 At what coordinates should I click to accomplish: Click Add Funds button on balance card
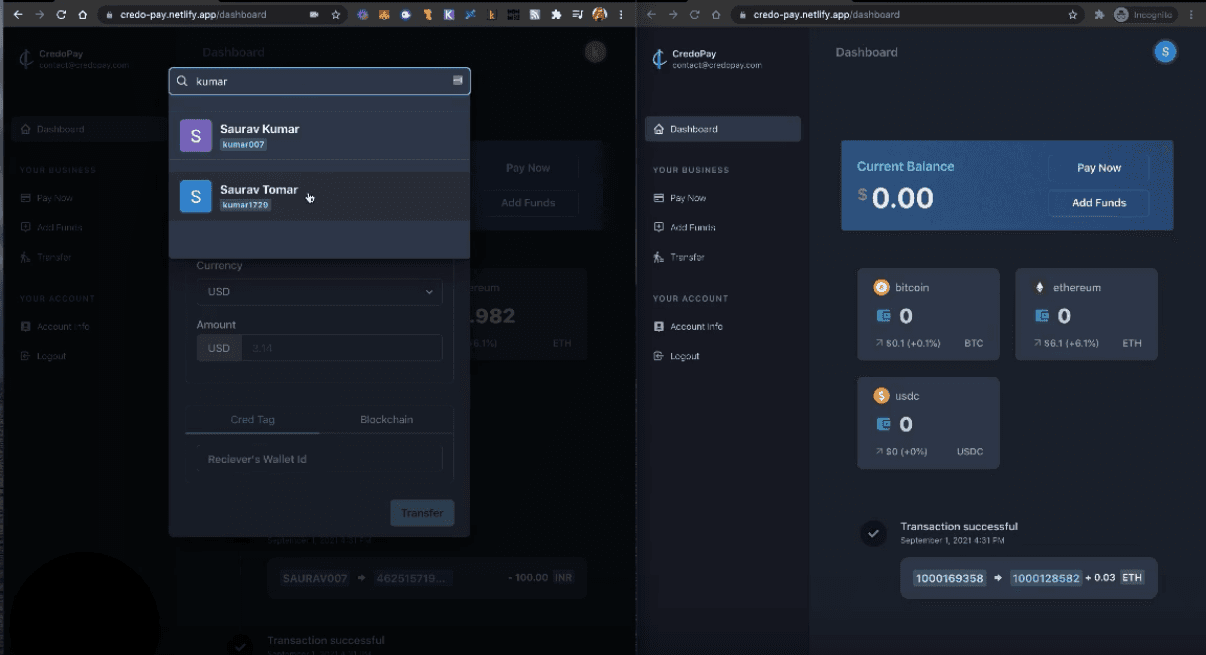tap(1099, 203)
